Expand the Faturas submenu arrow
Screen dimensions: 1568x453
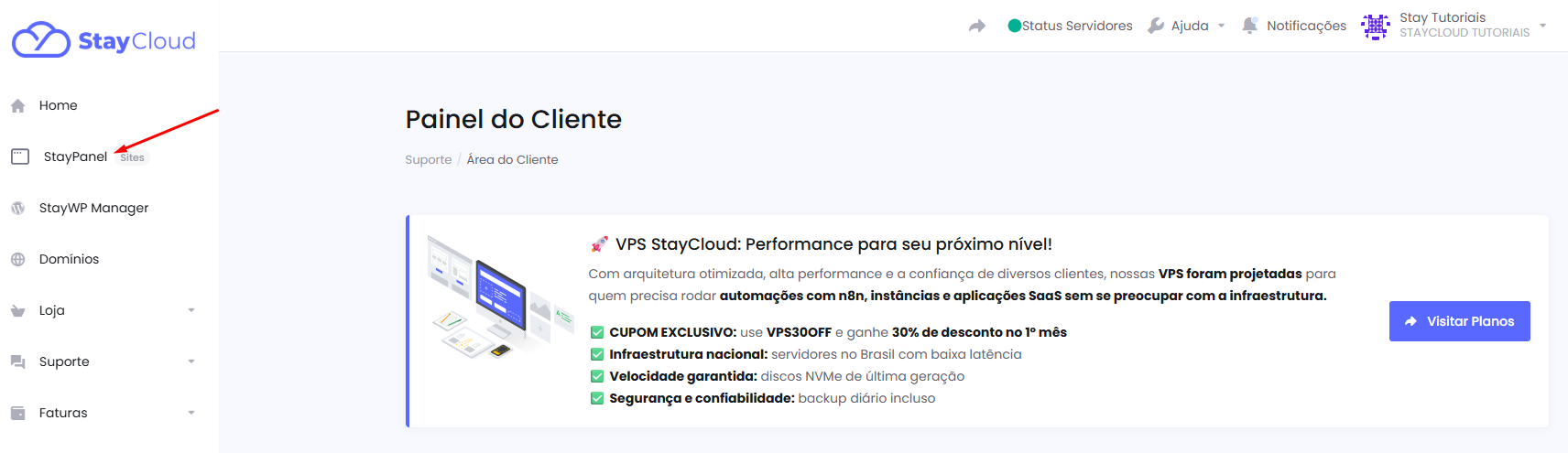191,413
